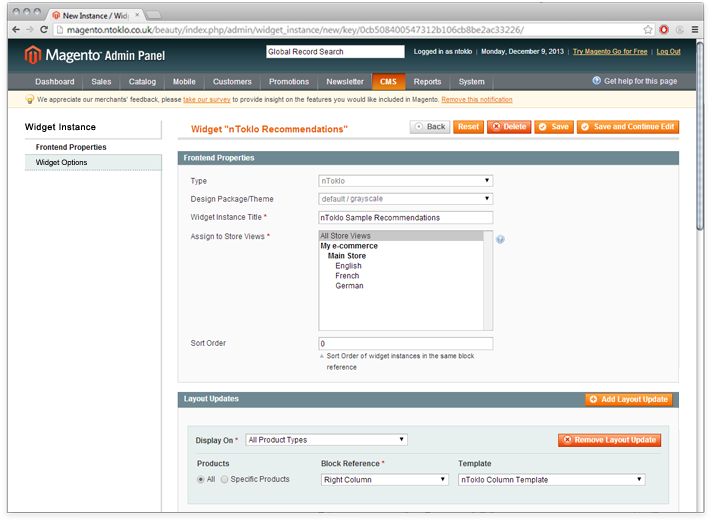Image resolution: width=710 pixels, height=528 pixels.
Task: Reload the page with the refresh icon
Action: 44,30
